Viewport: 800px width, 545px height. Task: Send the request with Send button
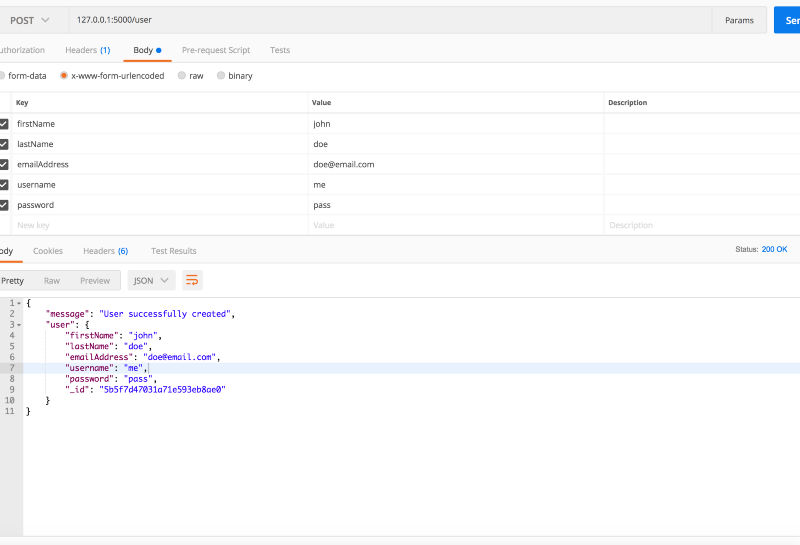click(787, 20)
